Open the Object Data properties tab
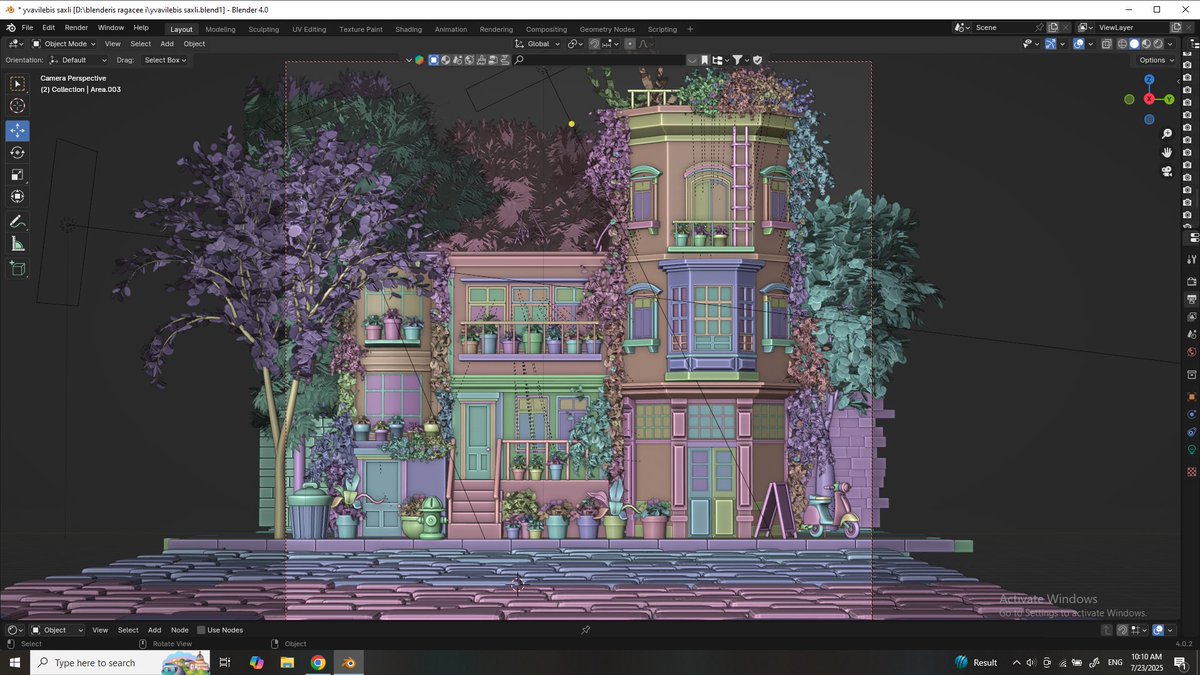This screenshot has height=675, width=1200. 1191,450
